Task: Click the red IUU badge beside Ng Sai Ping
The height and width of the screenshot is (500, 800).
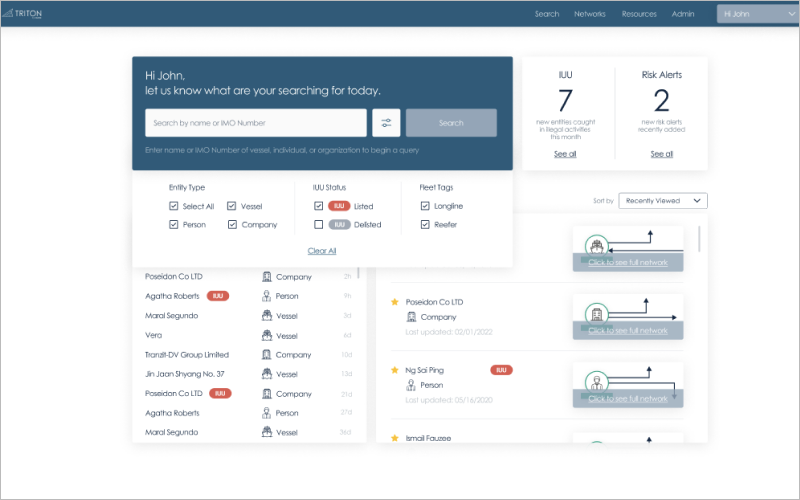Action: (501, 370)
